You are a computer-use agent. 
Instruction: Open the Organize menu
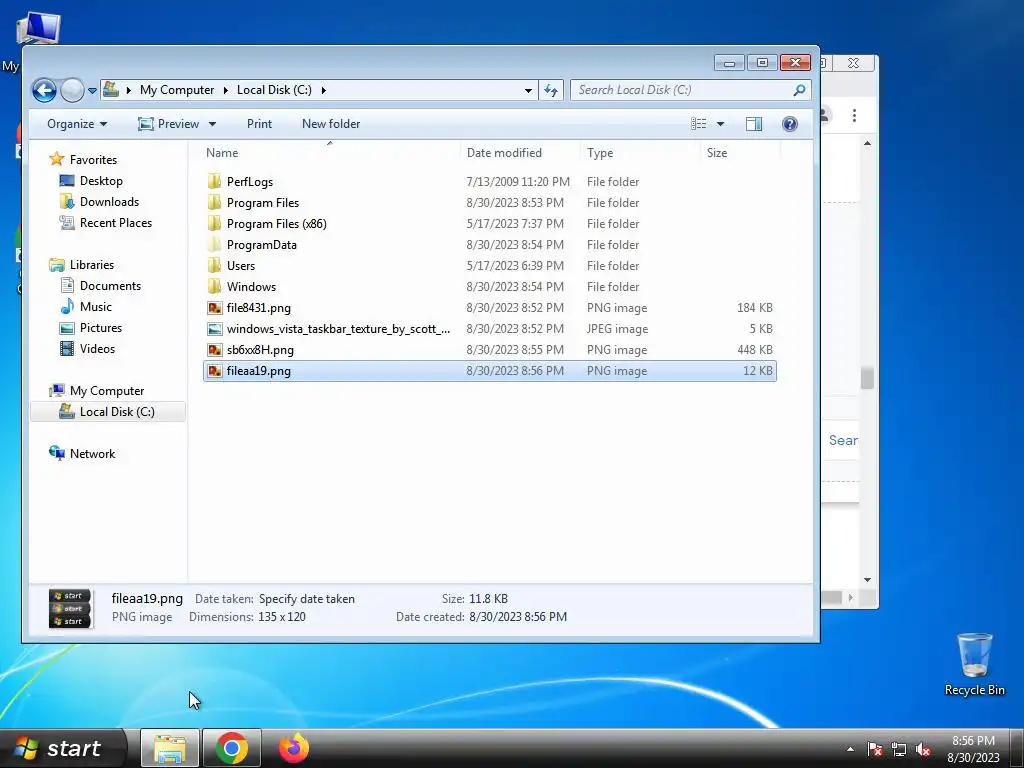(76, 124)
